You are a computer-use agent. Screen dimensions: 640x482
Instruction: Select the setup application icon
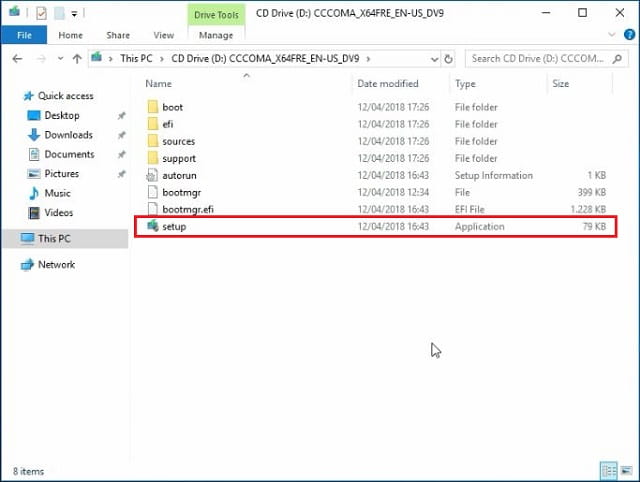pos(153,226)
